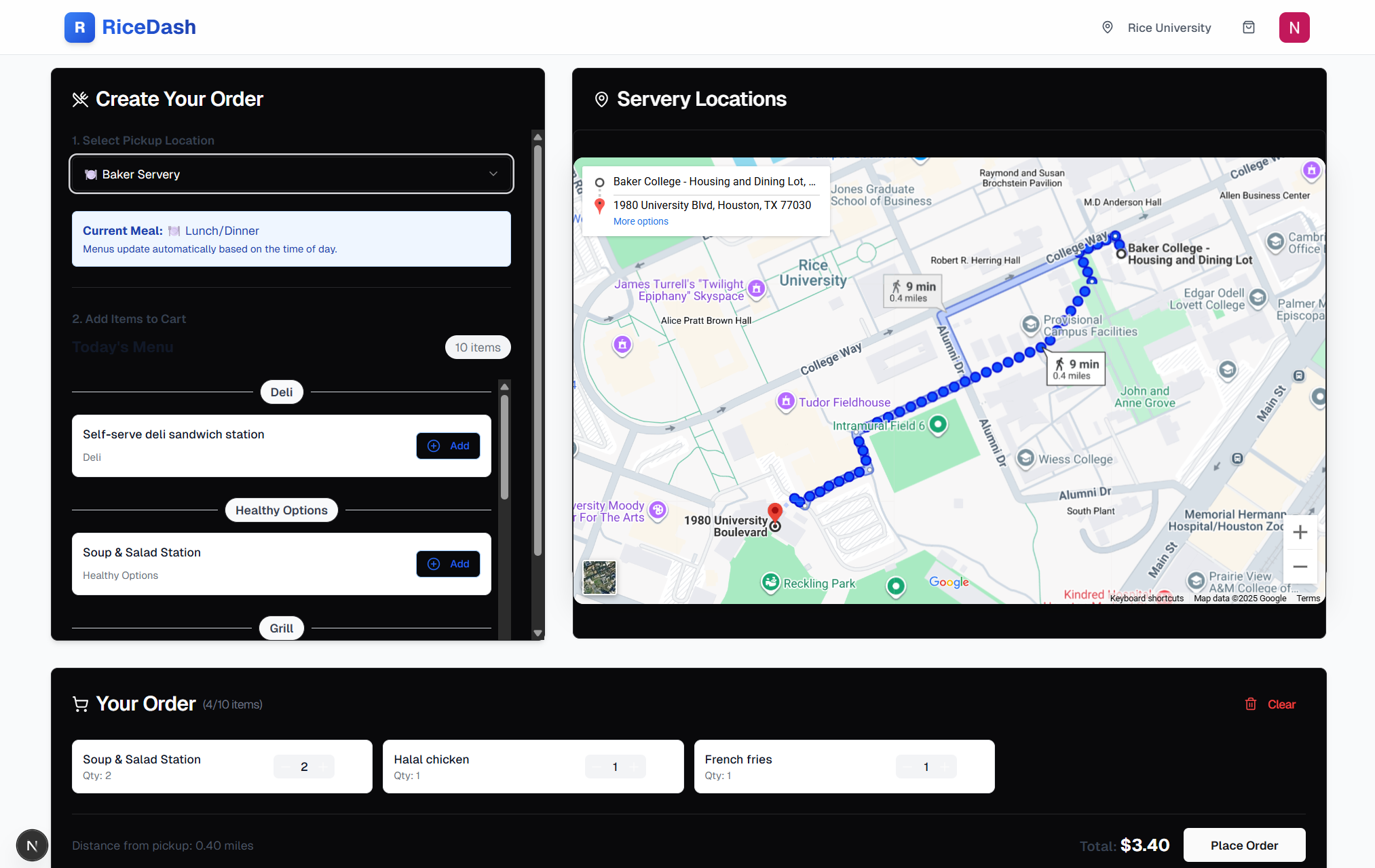
Task: Click the Wiess College map marker
Action: point(1025,458)
